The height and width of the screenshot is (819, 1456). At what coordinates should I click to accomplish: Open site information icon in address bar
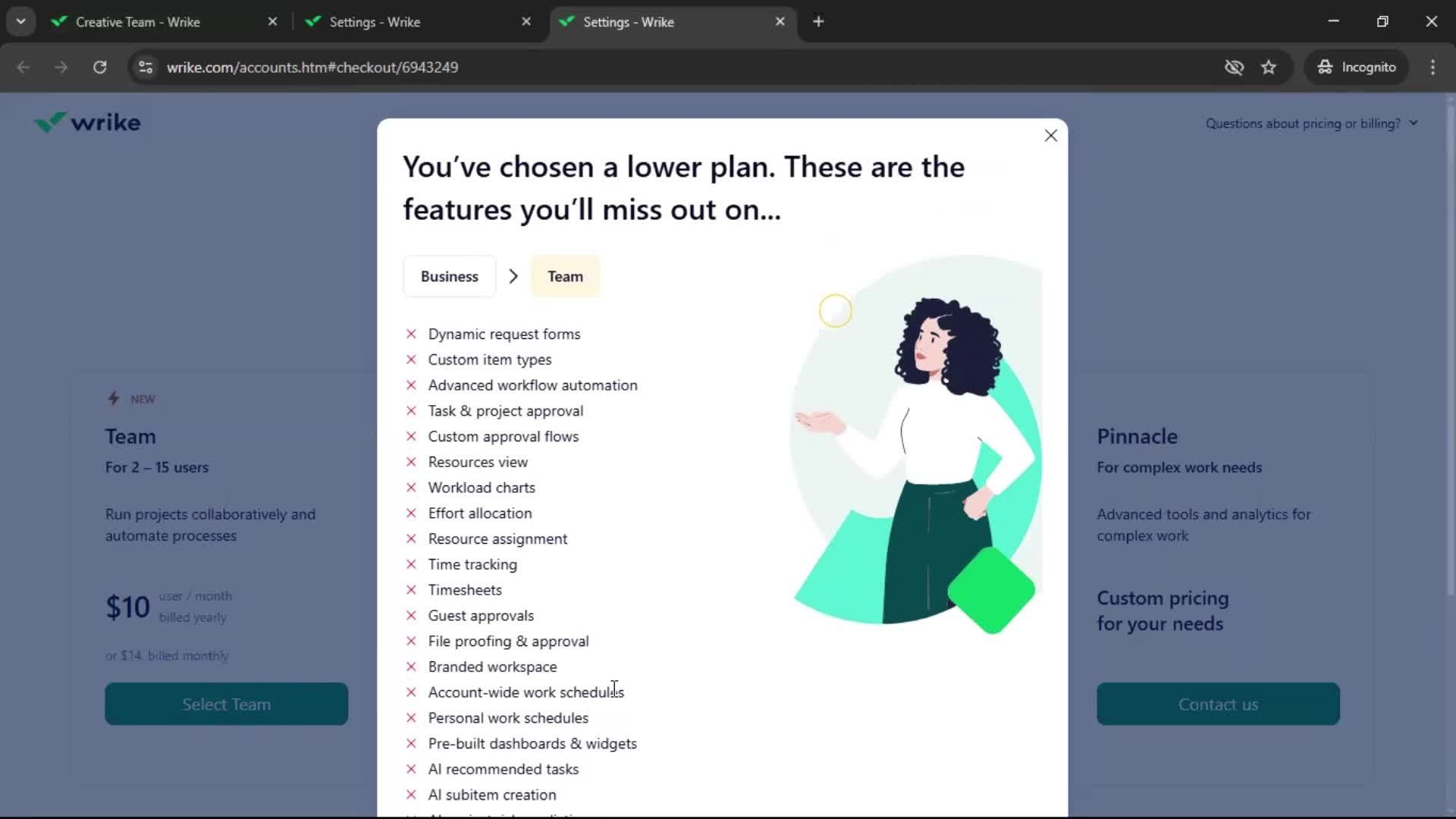click(x=146, y=67)
